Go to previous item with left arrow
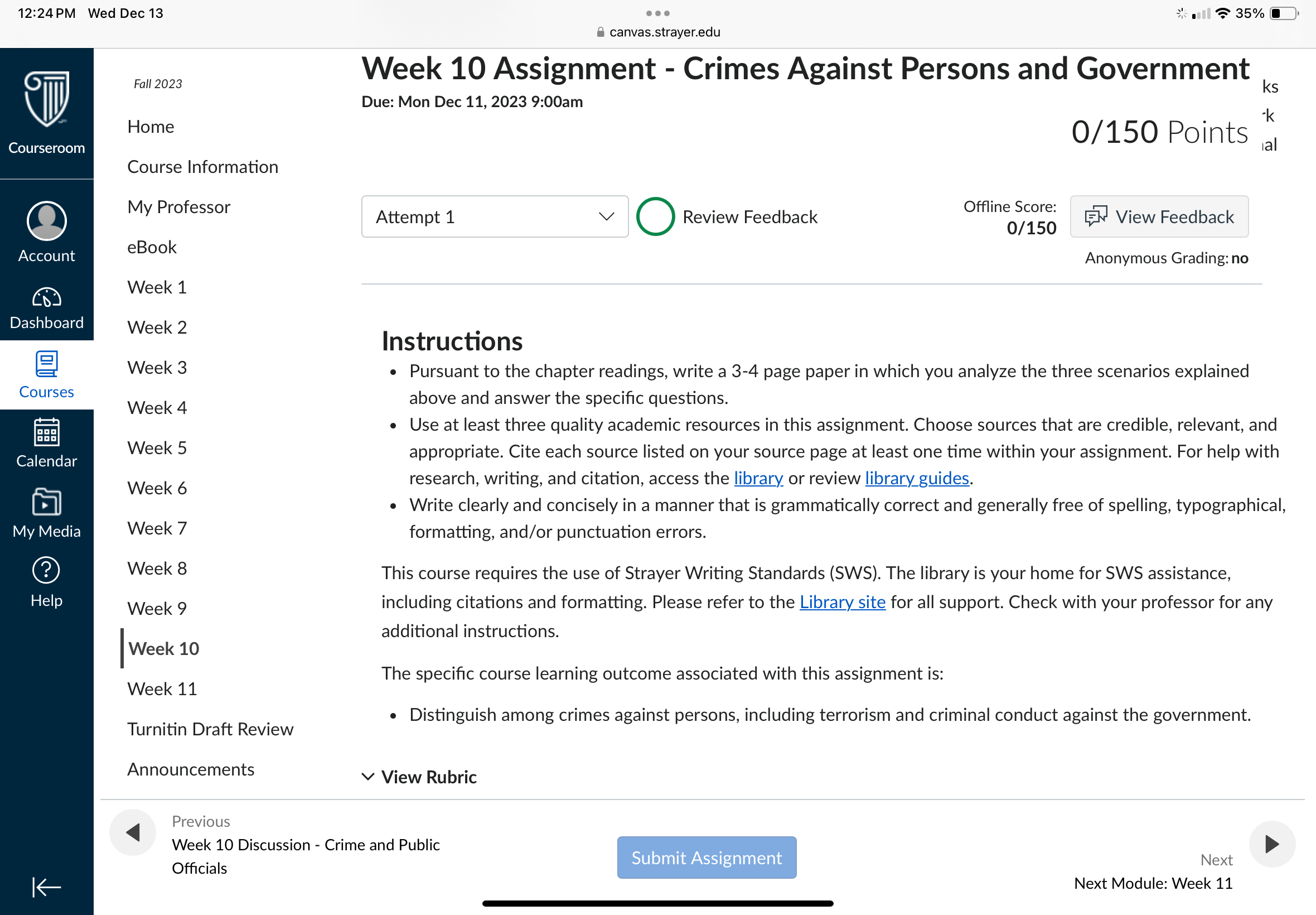The width and height of the screenshot is (1316, 915). click(133, 832)
